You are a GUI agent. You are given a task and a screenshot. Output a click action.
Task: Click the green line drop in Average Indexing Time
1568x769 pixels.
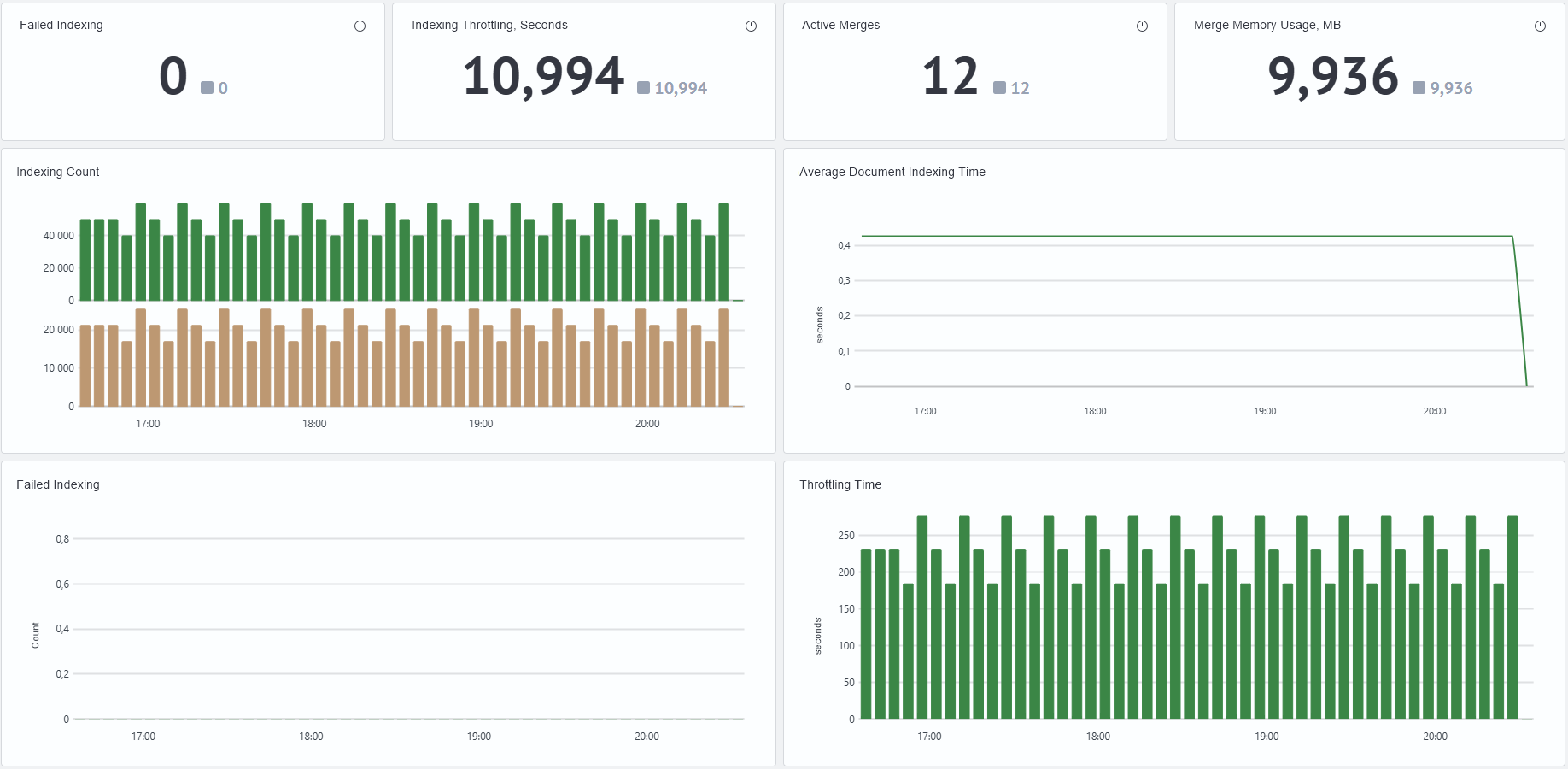click(x=1520, y=311)
